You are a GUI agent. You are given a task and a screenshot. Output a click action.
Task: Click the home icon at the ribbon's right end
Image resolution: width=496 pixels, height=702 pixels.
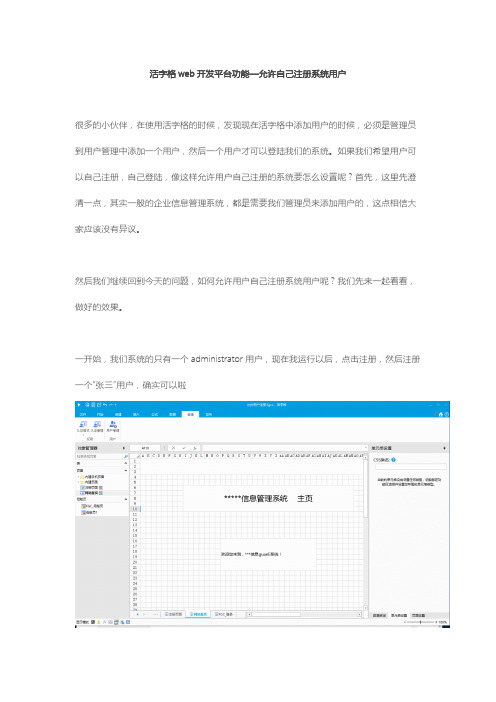[x=440, y=414]
